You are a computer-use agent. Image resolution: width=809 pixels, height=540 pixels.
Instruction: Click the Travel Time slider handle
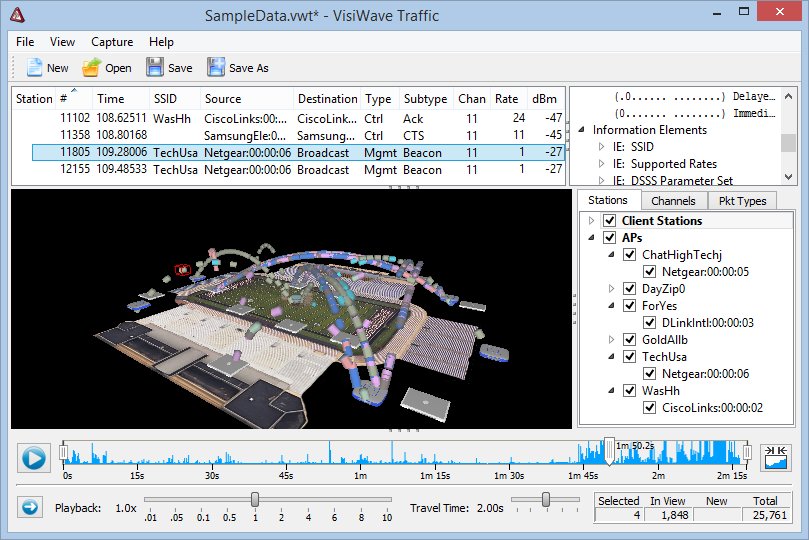(546, 499)
